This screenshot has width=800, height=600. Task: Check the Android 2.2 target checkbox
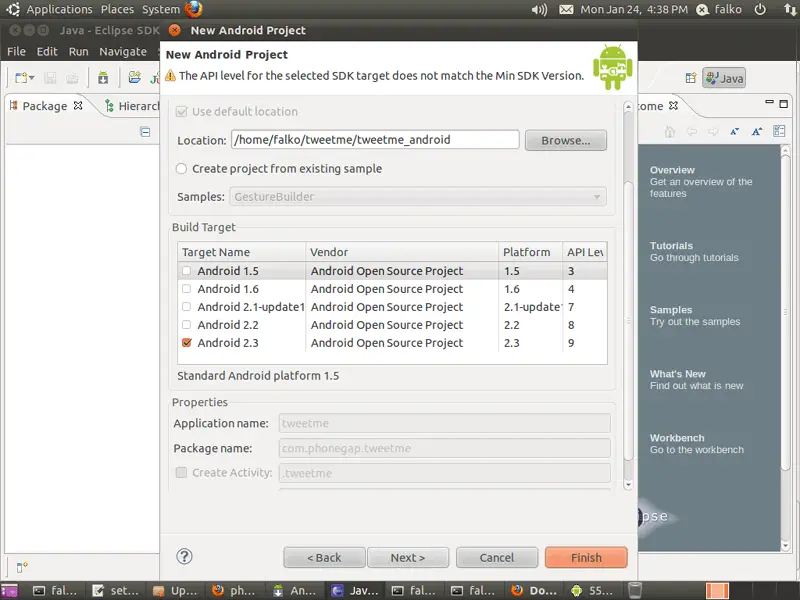(x=187, y=324)
